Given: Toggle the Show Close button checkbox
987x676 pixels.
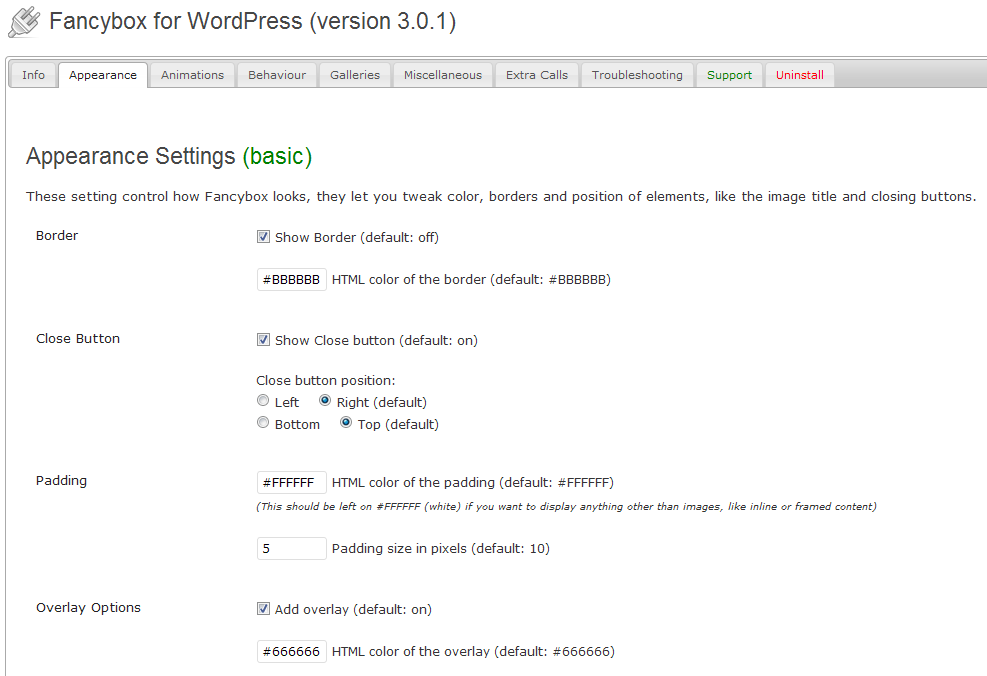Looking at the screenshot, I should pos(264,340).
